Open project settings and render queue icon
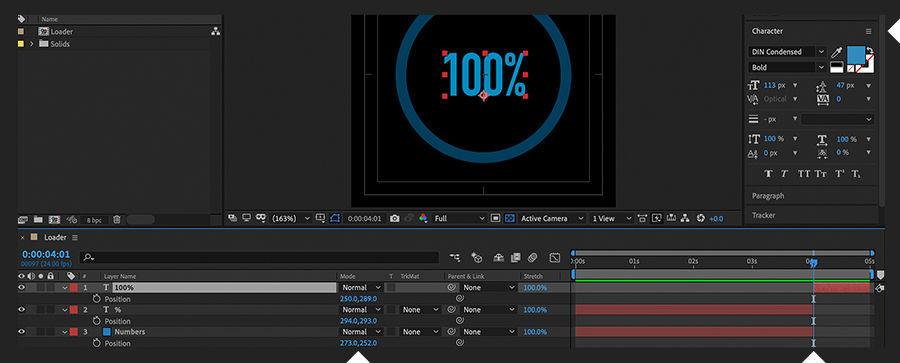The width and height of the screenshot is (900, 363). (72, 219)
